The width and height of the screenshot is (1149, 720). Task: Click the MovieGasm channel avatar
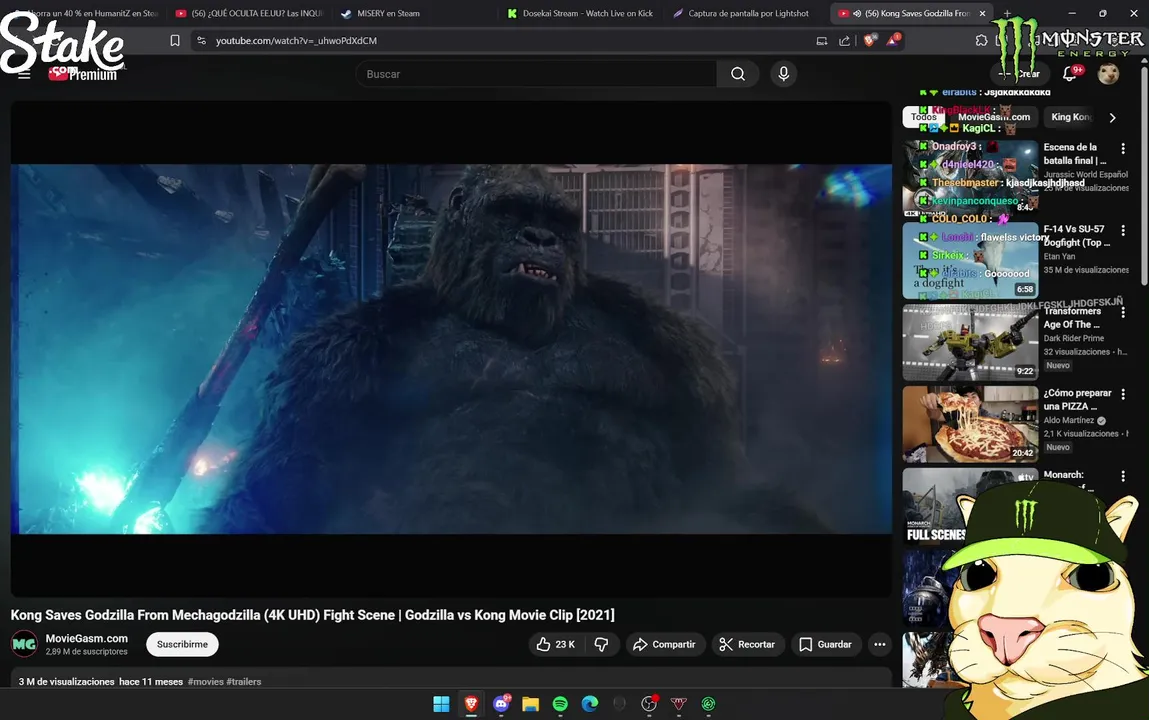tap(24, 645)
